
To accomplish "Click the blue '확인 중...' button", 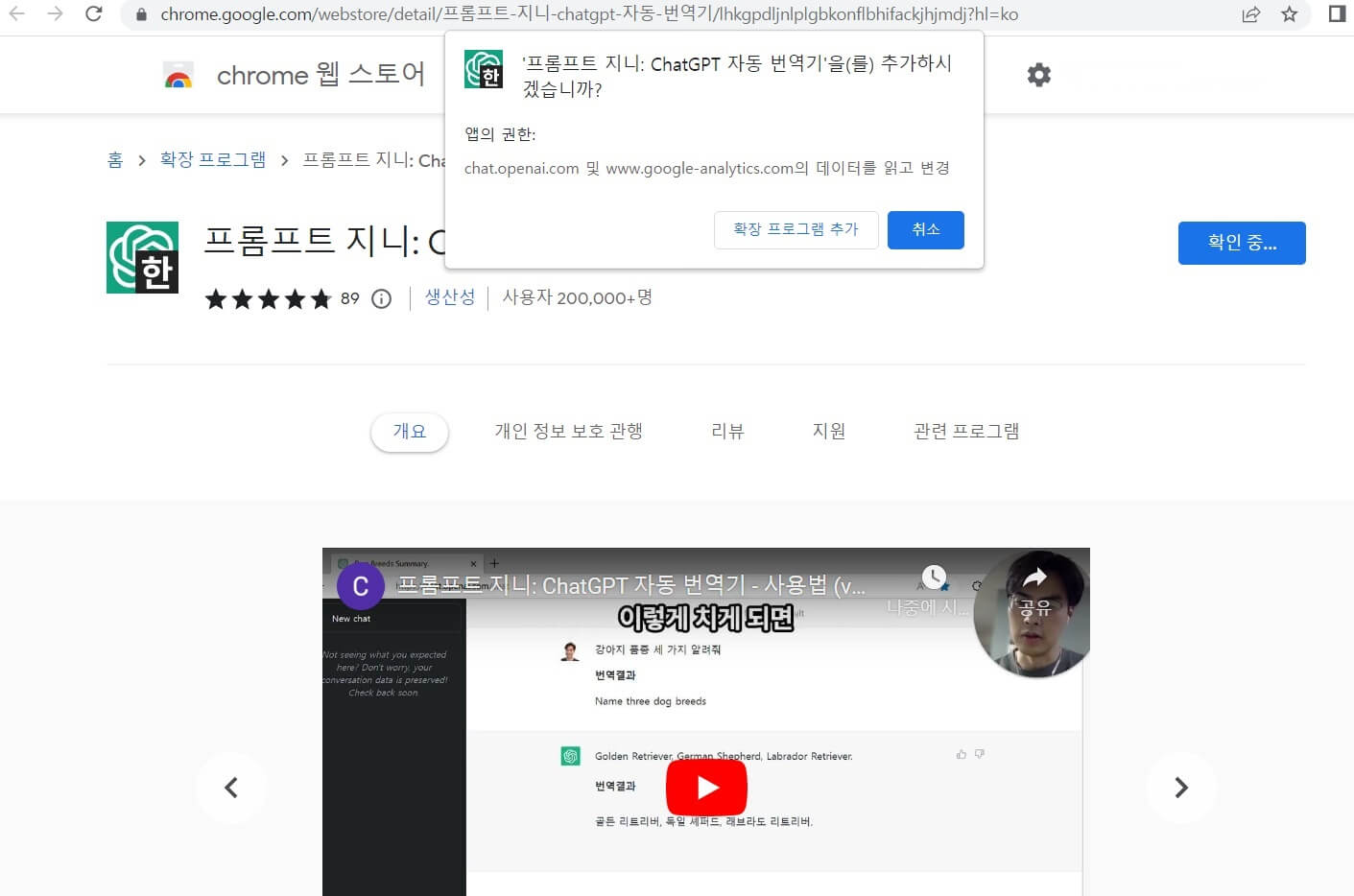I will click(1242, 243).
